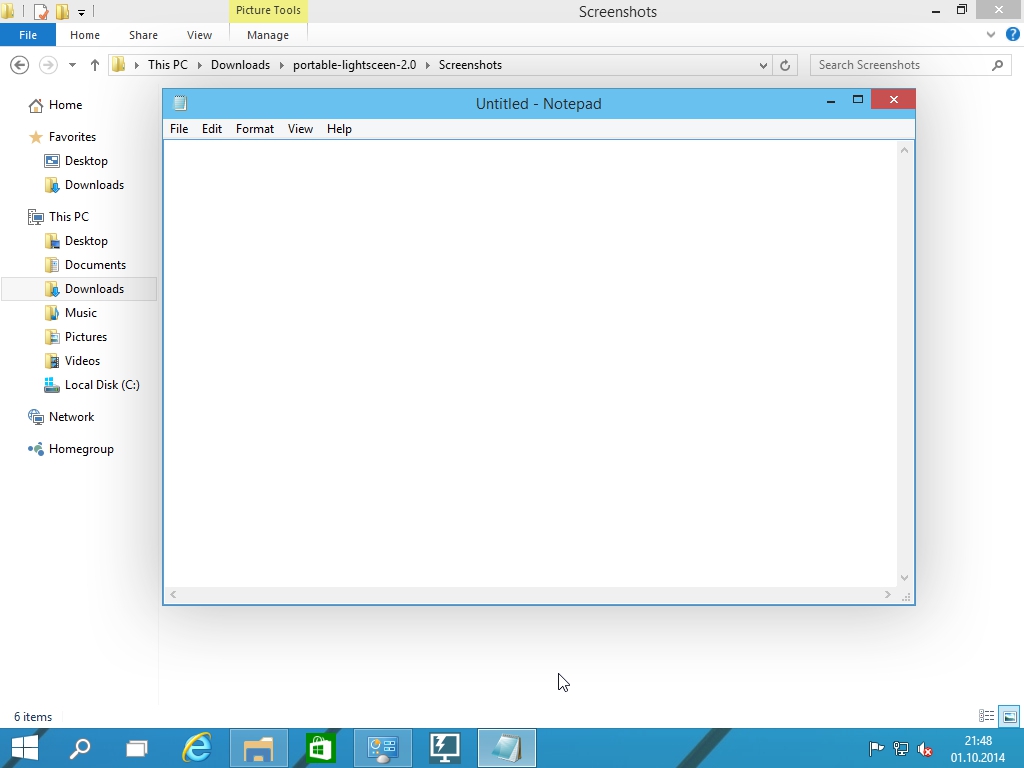Viewport: 1024px width, 768px height.
Task: Switch to large thumbnails view in status bar
Action: point(1009,716)
